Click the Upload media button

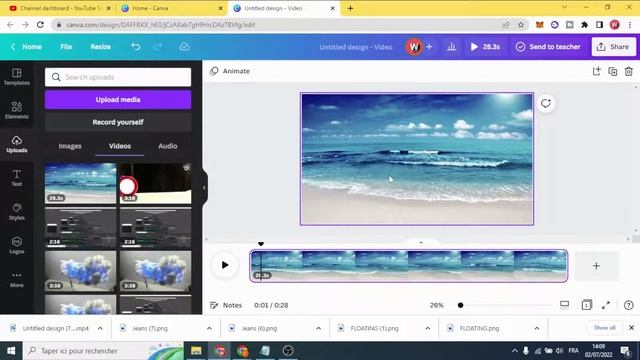click(118, 100)
